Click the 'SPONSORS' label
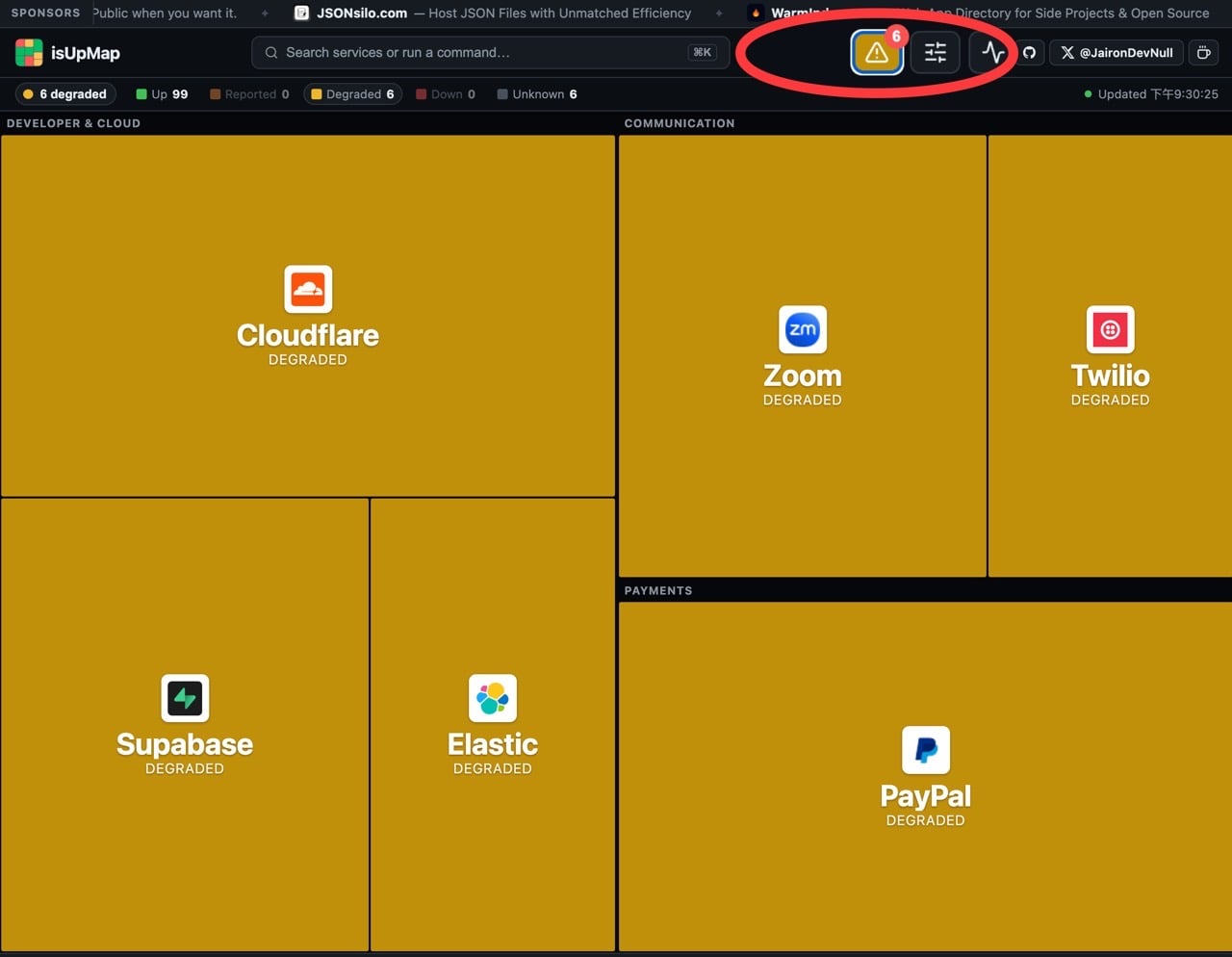 click(46, 13)
